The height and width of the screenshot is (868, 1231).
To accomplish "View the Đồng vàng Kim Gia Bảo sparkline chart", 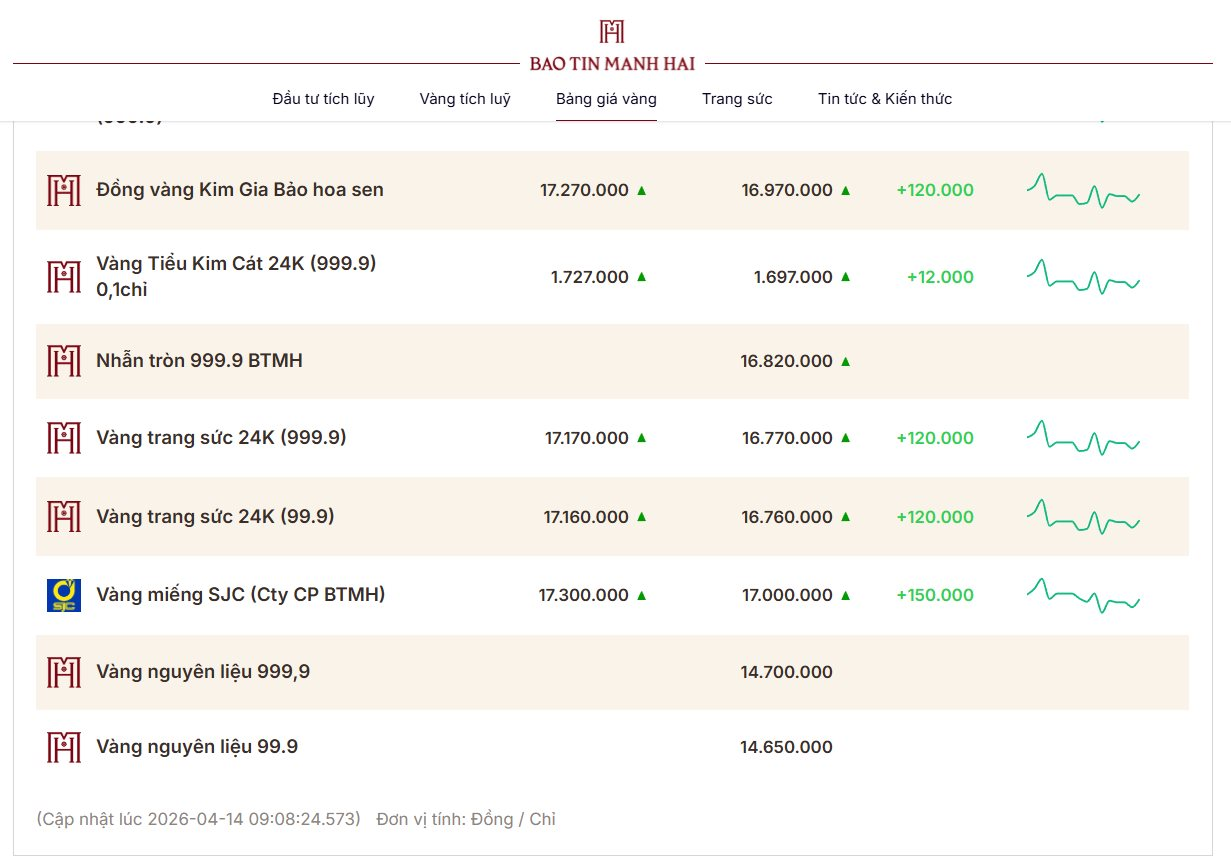I will (1083, 190).
